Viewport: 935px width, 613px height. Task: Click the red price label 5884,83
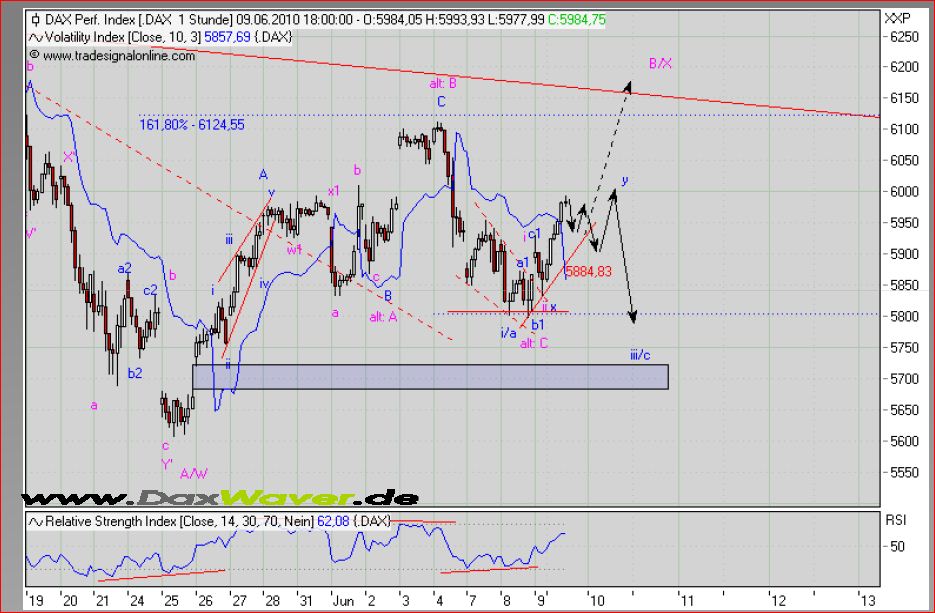coord(589,271)
